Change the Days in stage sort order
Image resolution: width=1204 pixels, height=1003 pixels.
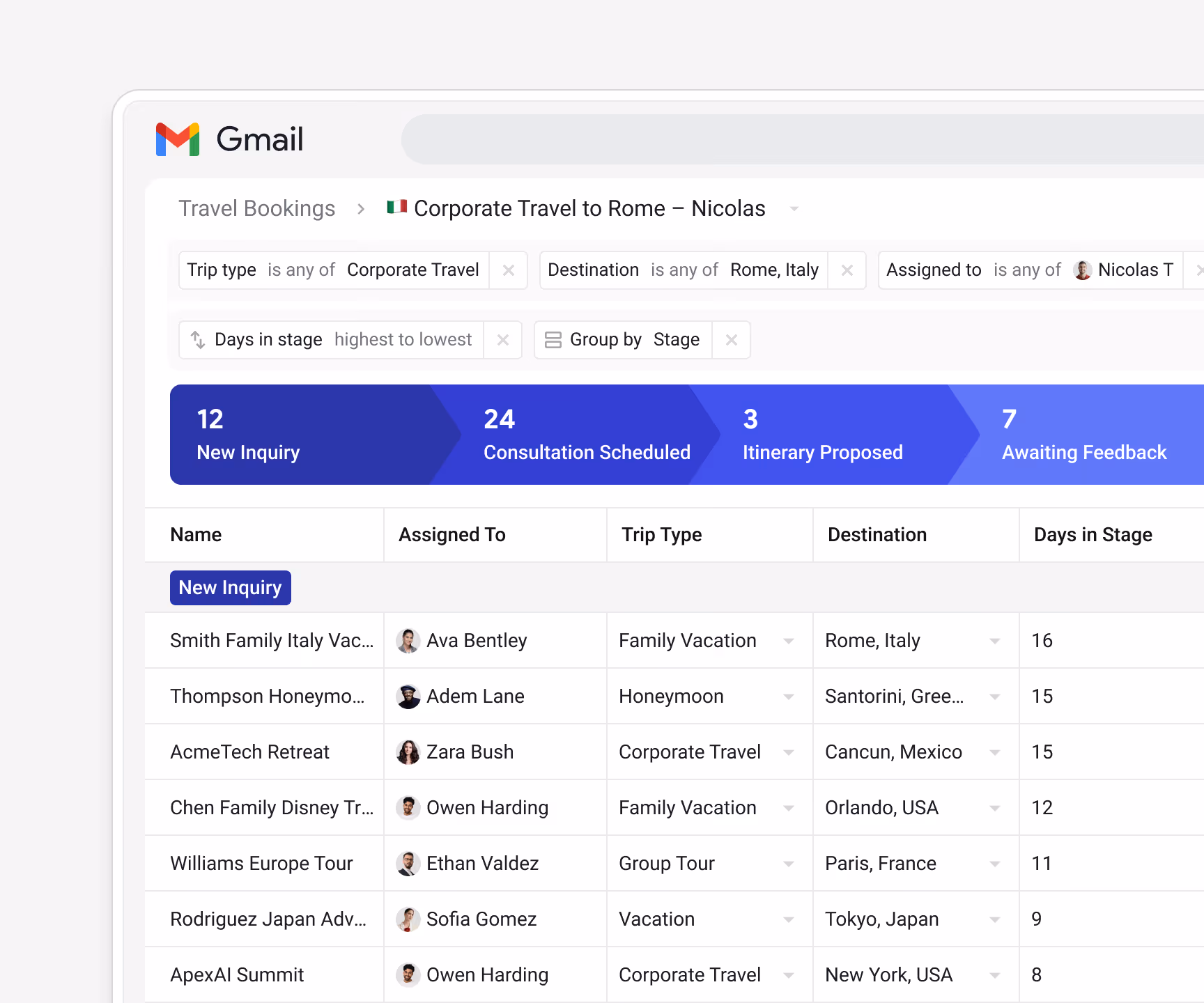pos(403,339)
